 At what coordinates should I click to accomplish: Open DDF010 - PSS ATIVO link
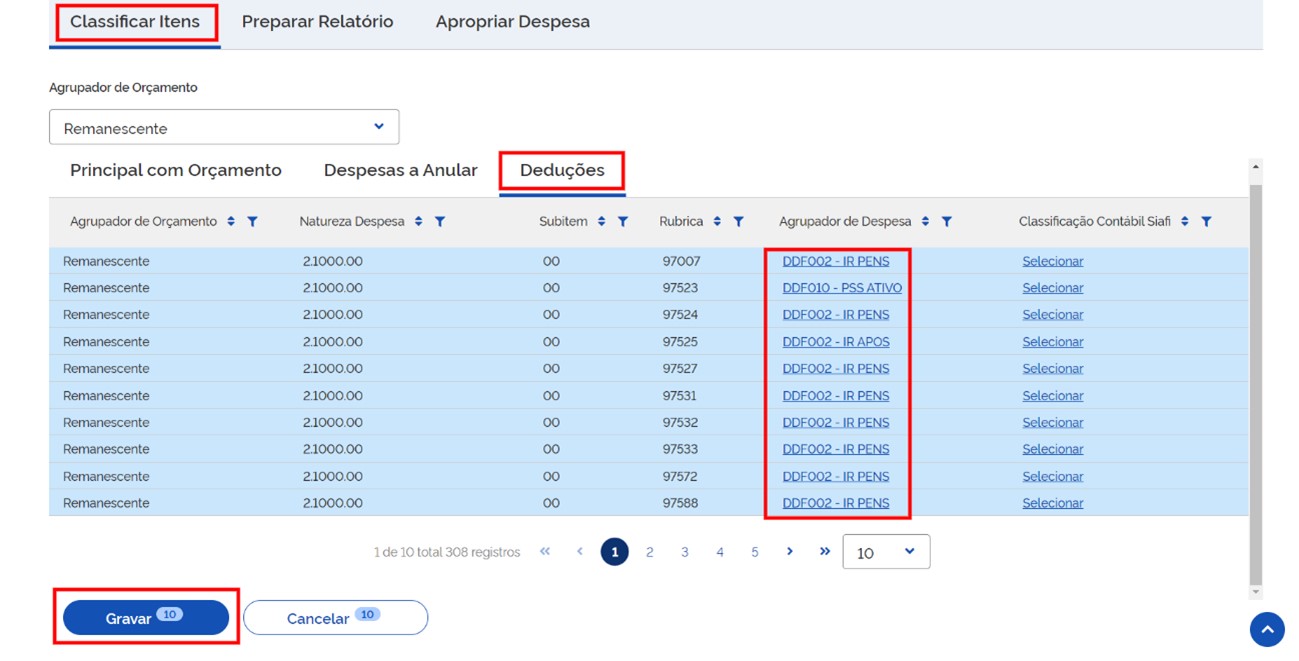tap(841, 288)
